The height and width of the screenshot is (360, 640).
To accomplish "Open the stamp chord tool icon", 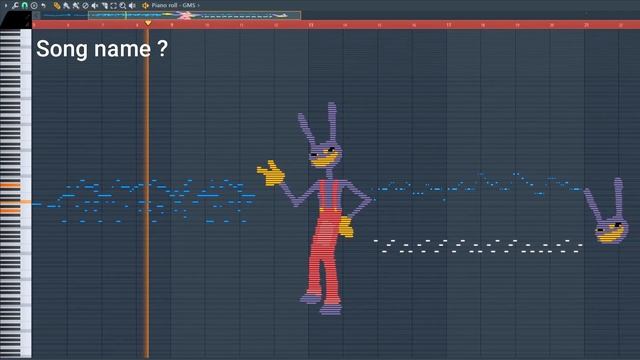I will point(34,5).
